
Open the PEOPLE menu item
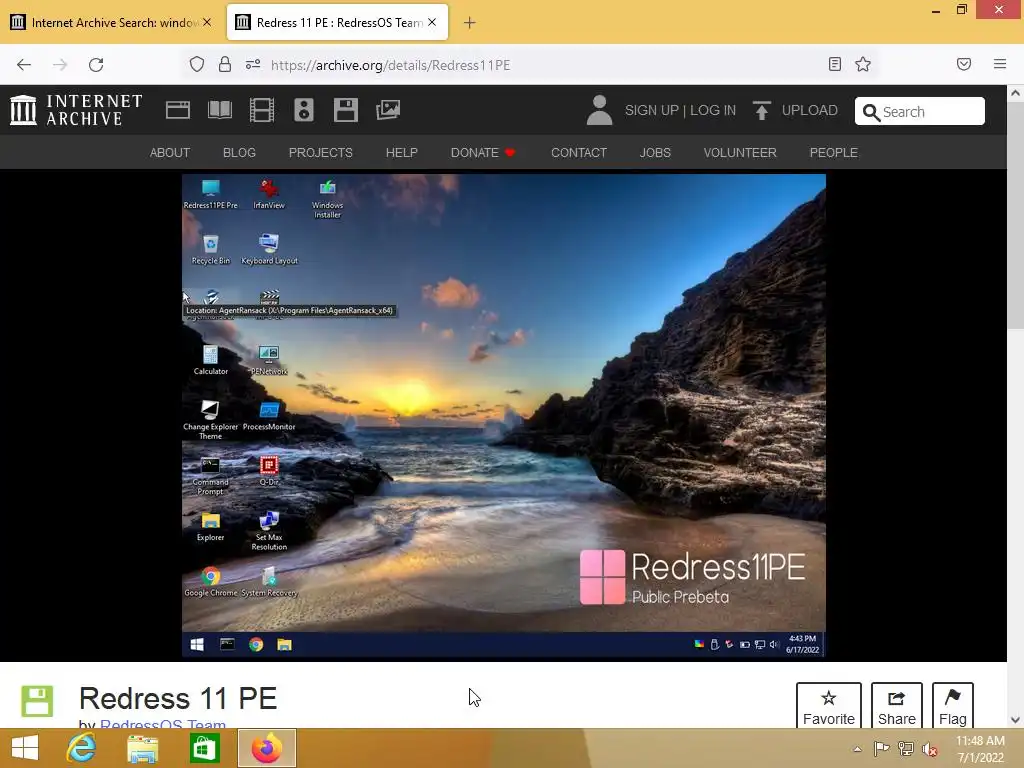click(833, 152)
